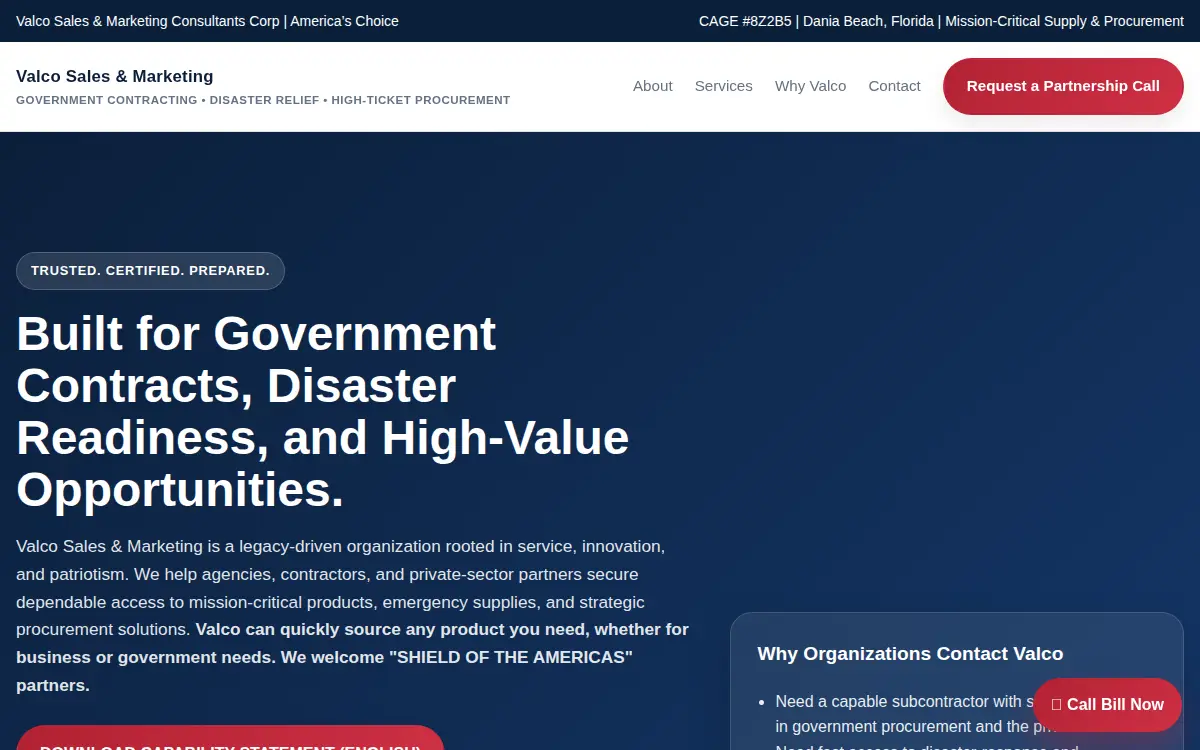The image size is (1200, 750).
Task: Click the Why Organizations Contact Valco heading
Action: click(910, 654)
